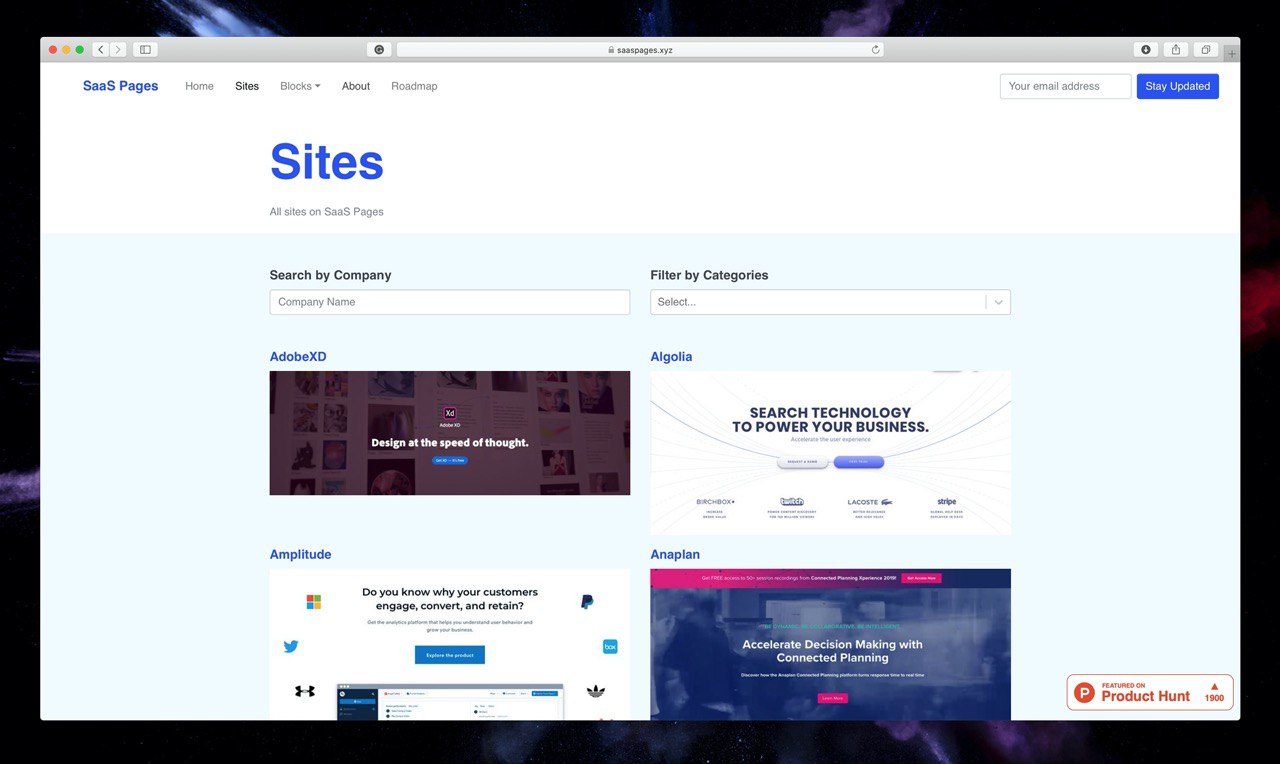
Task: Reload the page via the refresh icon
Action: 876,49
